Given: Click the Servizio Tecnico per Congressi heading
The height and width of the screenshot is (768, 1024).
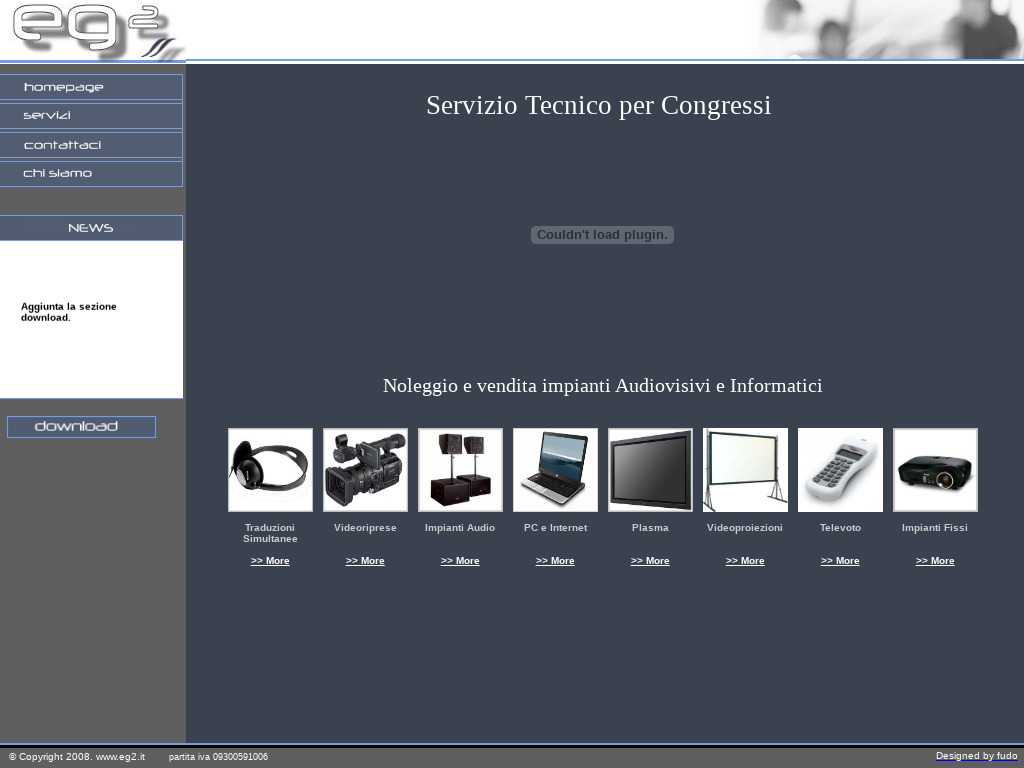Looking at the screenshot, I should [599, 106].
